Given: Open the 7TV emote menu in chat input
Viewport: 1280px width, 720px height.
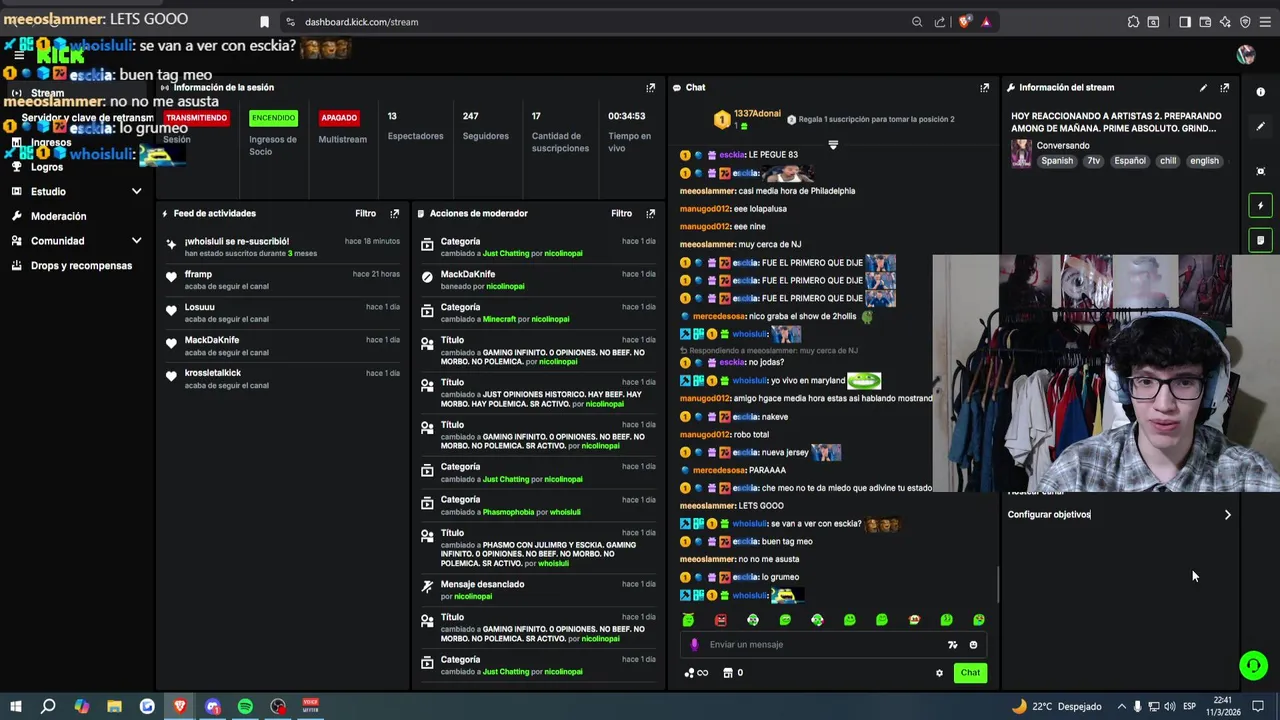Looking at the screenshot, I should pyautogui.click(x=952, y=645).
